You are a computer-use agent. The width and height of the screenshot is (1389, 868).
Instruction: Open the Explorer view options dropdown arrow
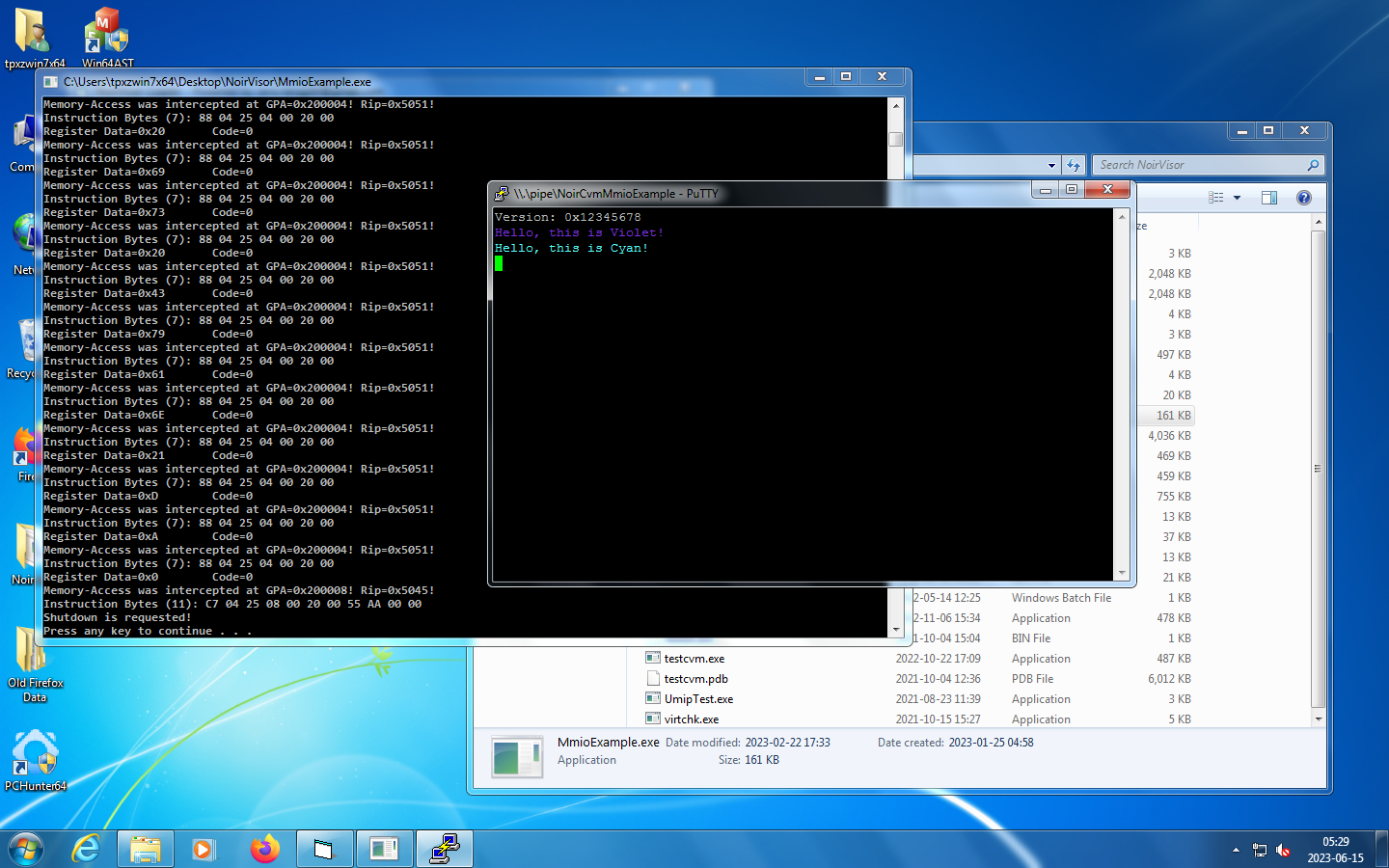[1237, 198]
